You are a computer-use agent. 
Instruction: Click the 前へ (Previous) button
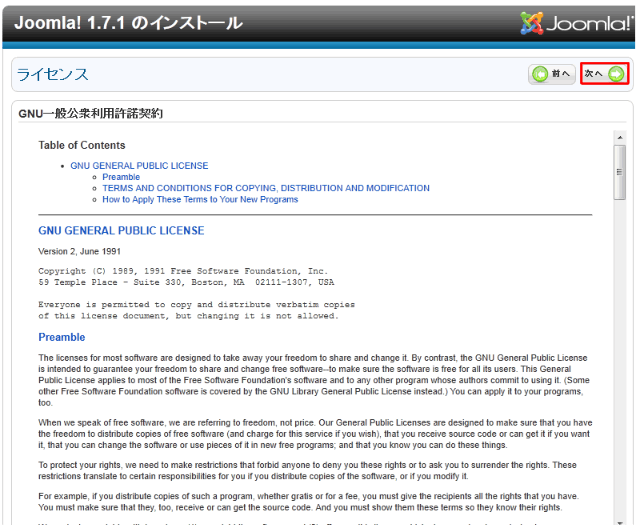pos(552,74)
